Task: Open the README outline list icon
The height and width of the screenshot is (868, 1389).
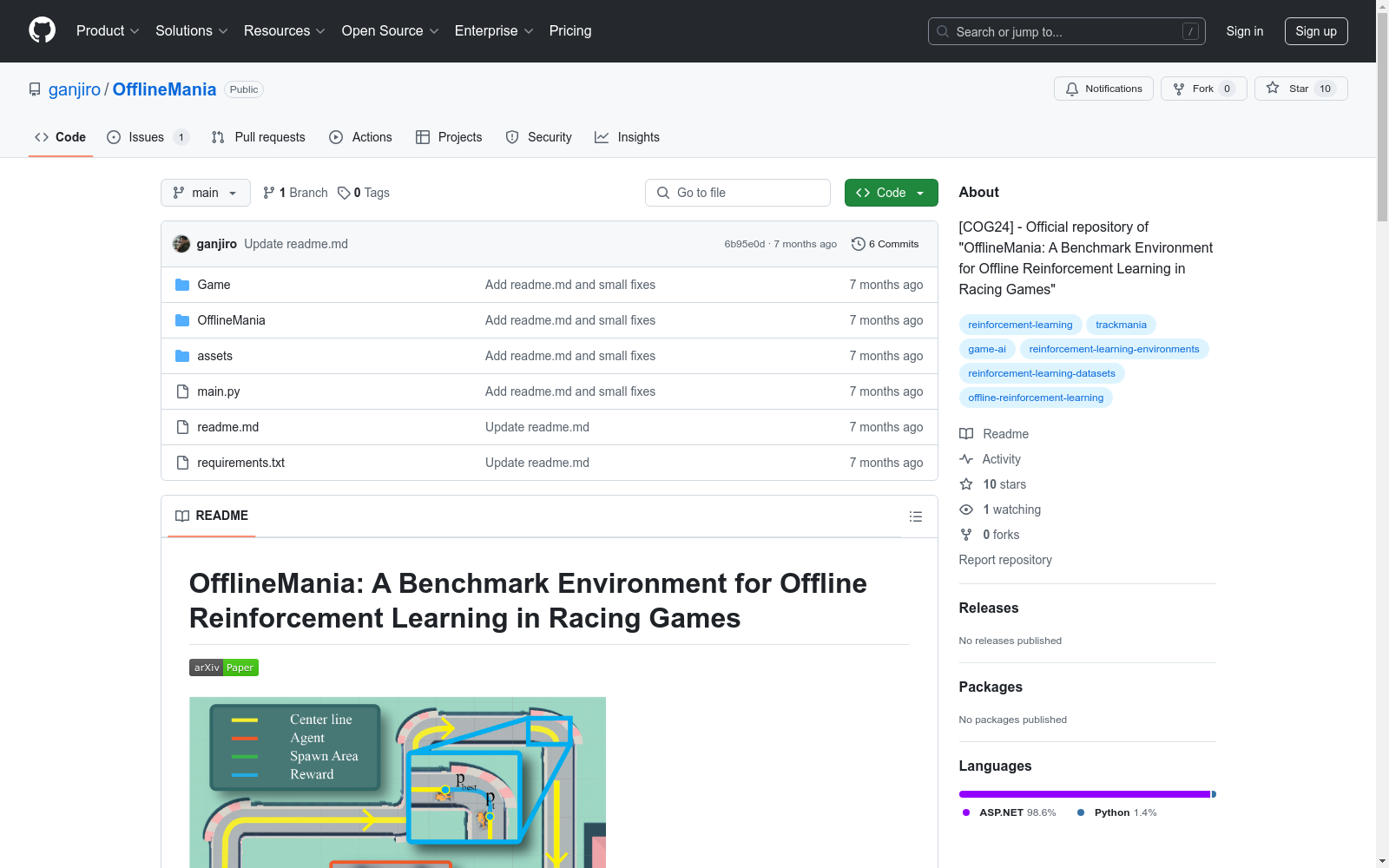Action: click(915, 516)
